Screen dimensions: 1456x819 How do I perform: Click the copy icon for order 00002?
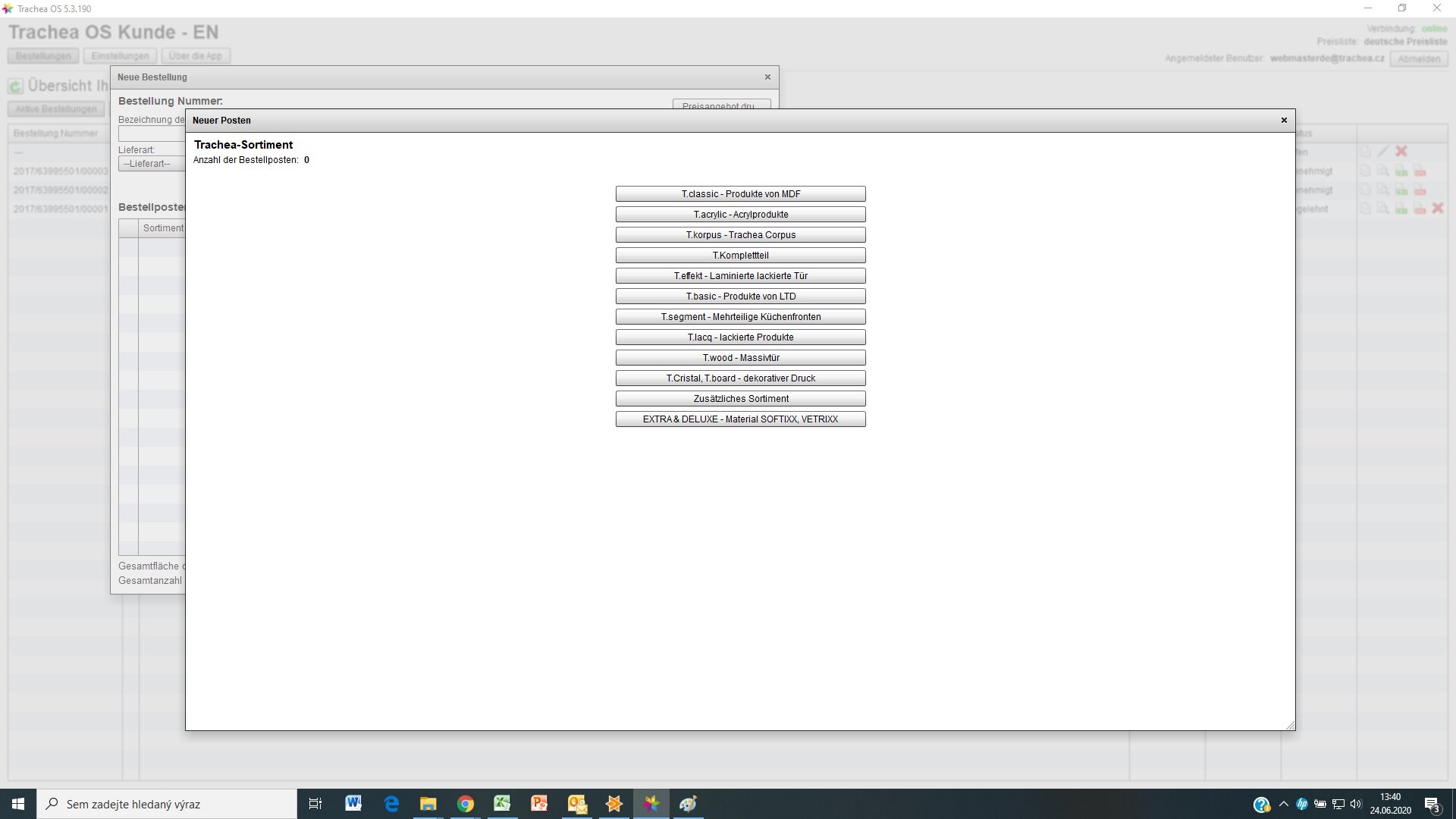[1365, 190]
